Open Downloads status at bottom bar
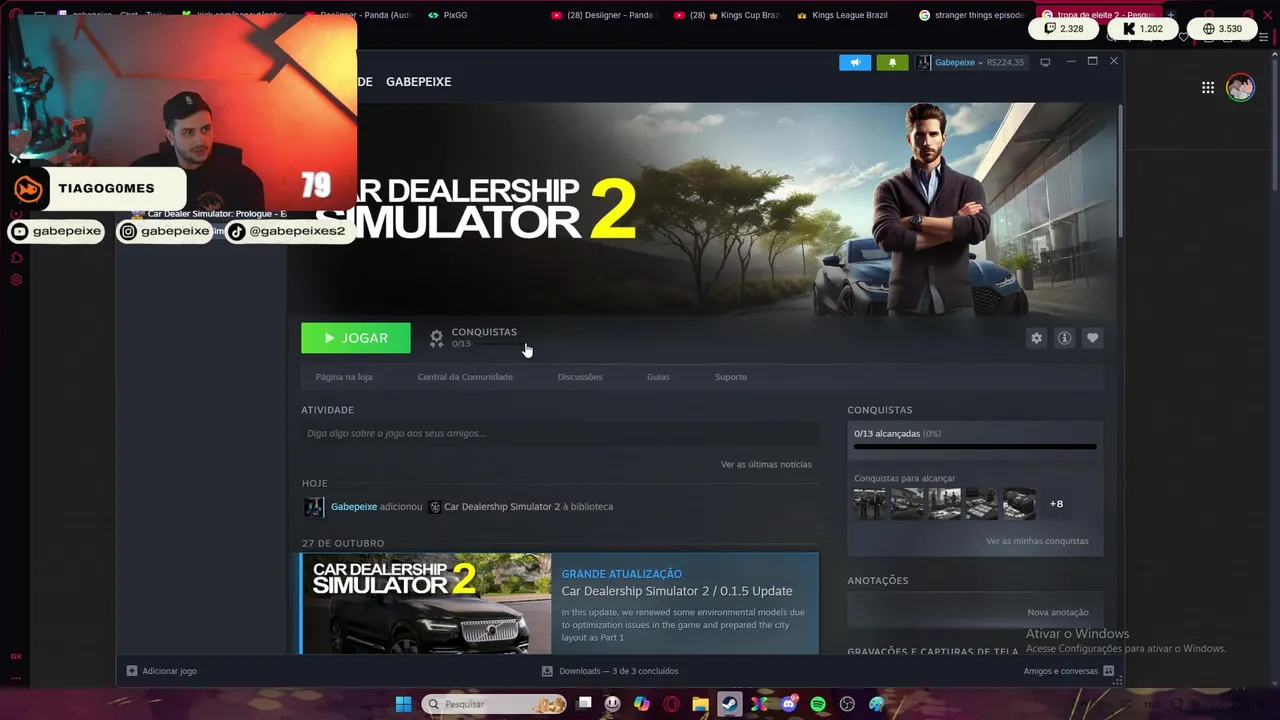Screen dimensions: 1280x720 (610, 671)
